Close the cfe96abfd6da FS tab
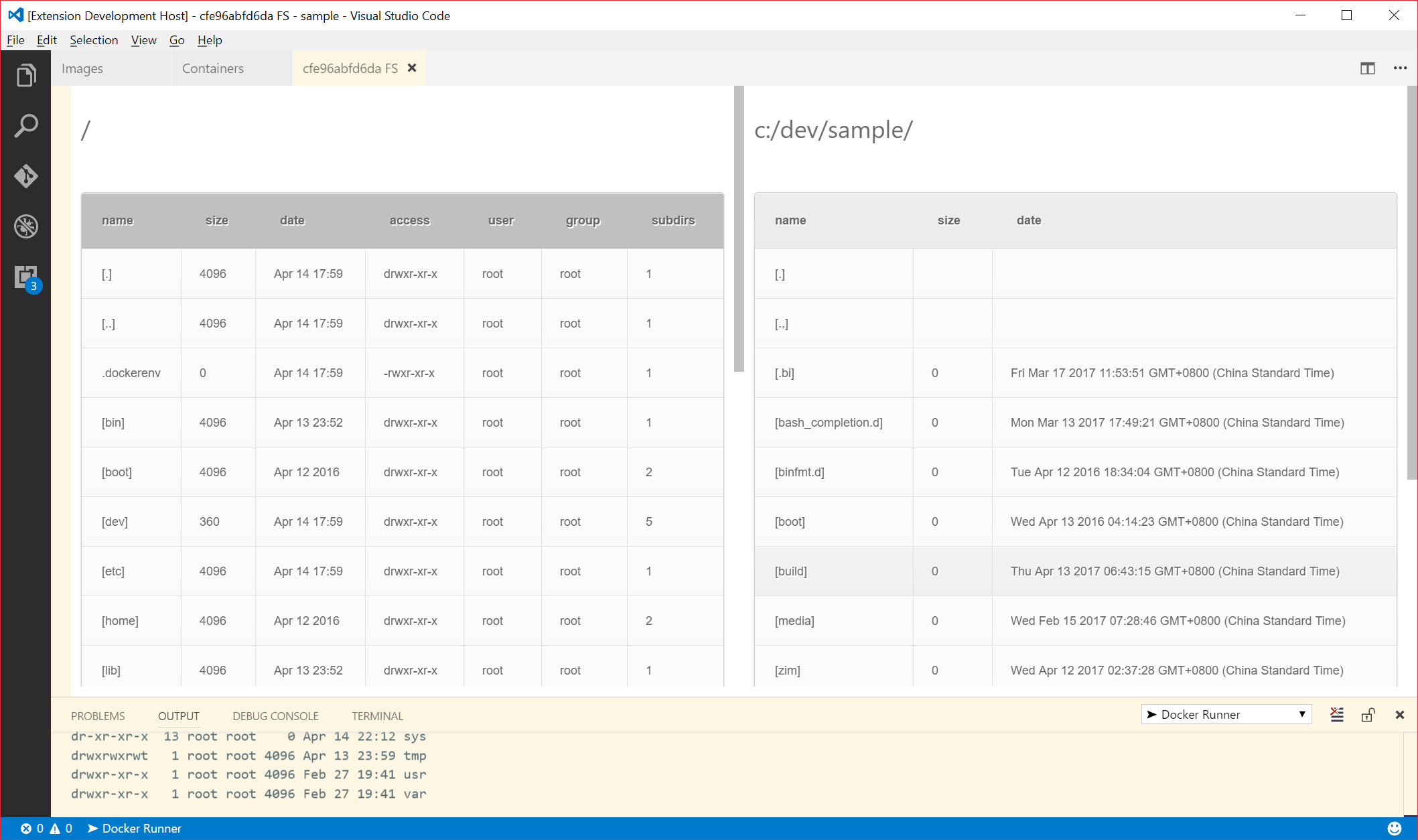This screenshot has width=1418, height=840. [413, 68]
